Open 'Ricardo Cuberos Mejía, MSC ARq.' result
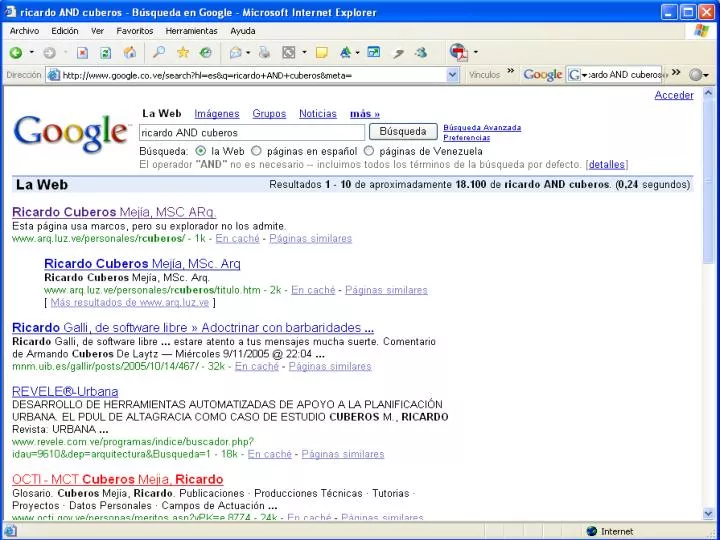This screenshot has width=720, height=540. 114,212
